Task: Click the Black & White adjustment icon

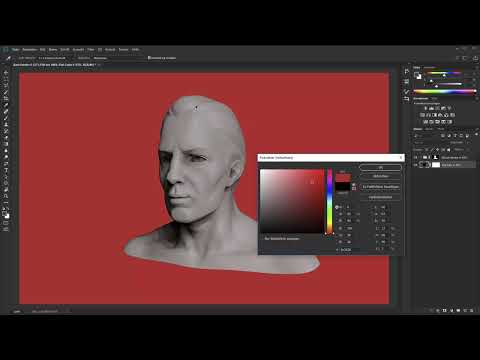Action: tap(434, 115)
